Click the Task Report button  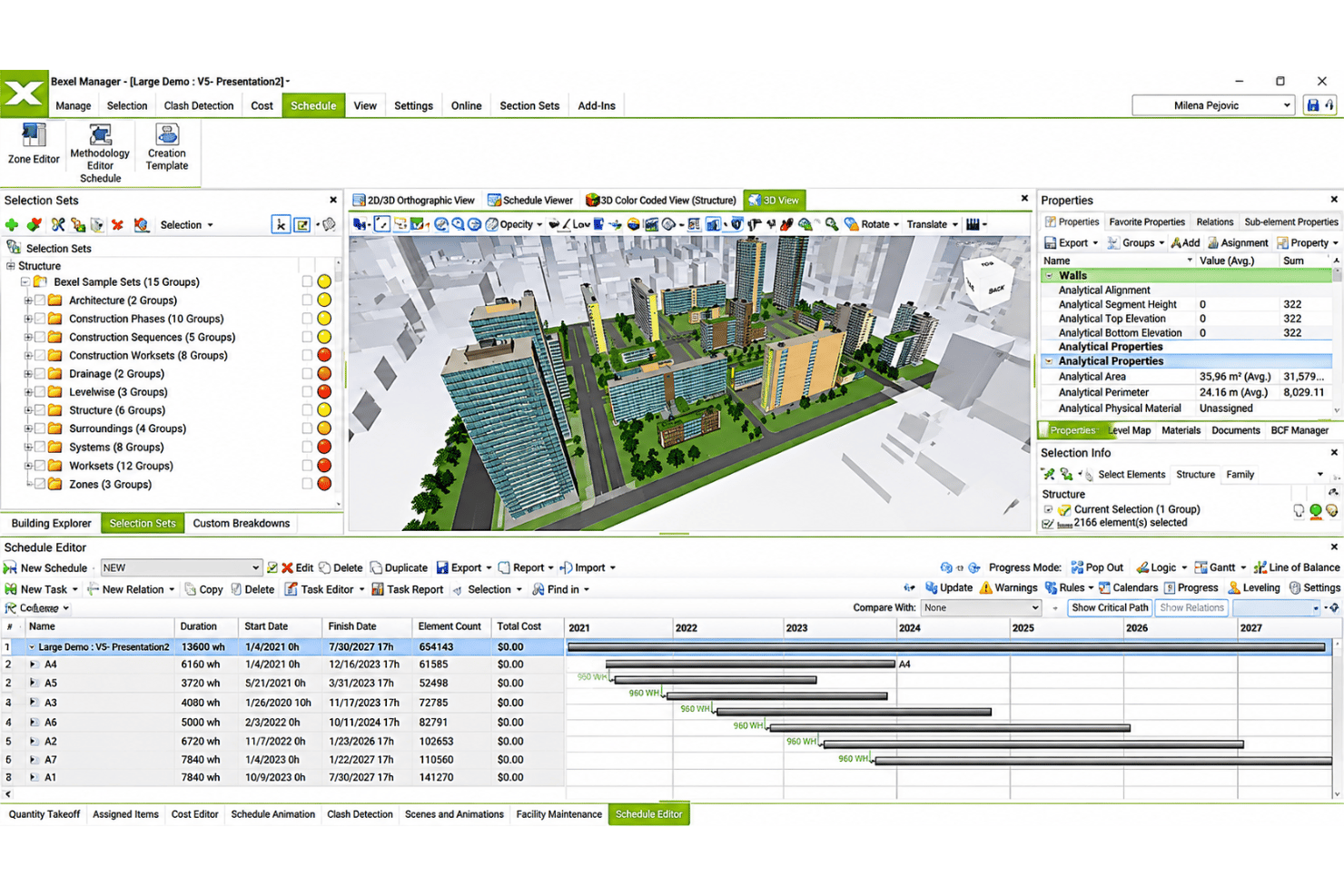[x=407, y=589]
